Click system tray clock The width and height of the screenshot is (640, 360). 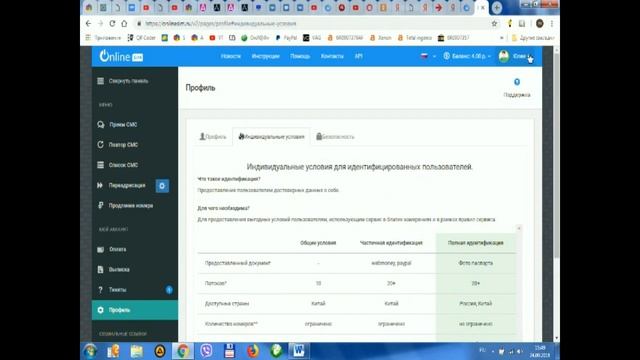click(540, 351)
